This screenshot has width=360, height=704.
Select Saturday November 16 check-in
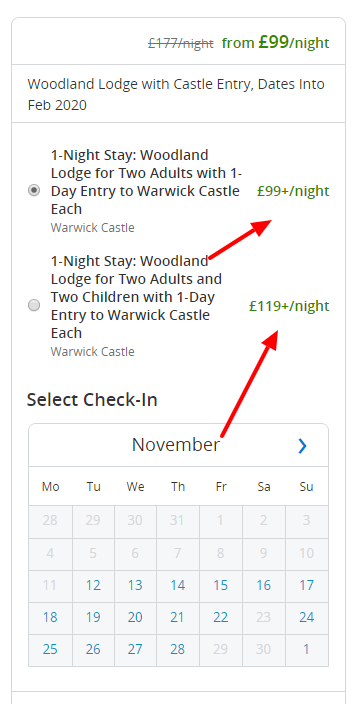(263, 585)
